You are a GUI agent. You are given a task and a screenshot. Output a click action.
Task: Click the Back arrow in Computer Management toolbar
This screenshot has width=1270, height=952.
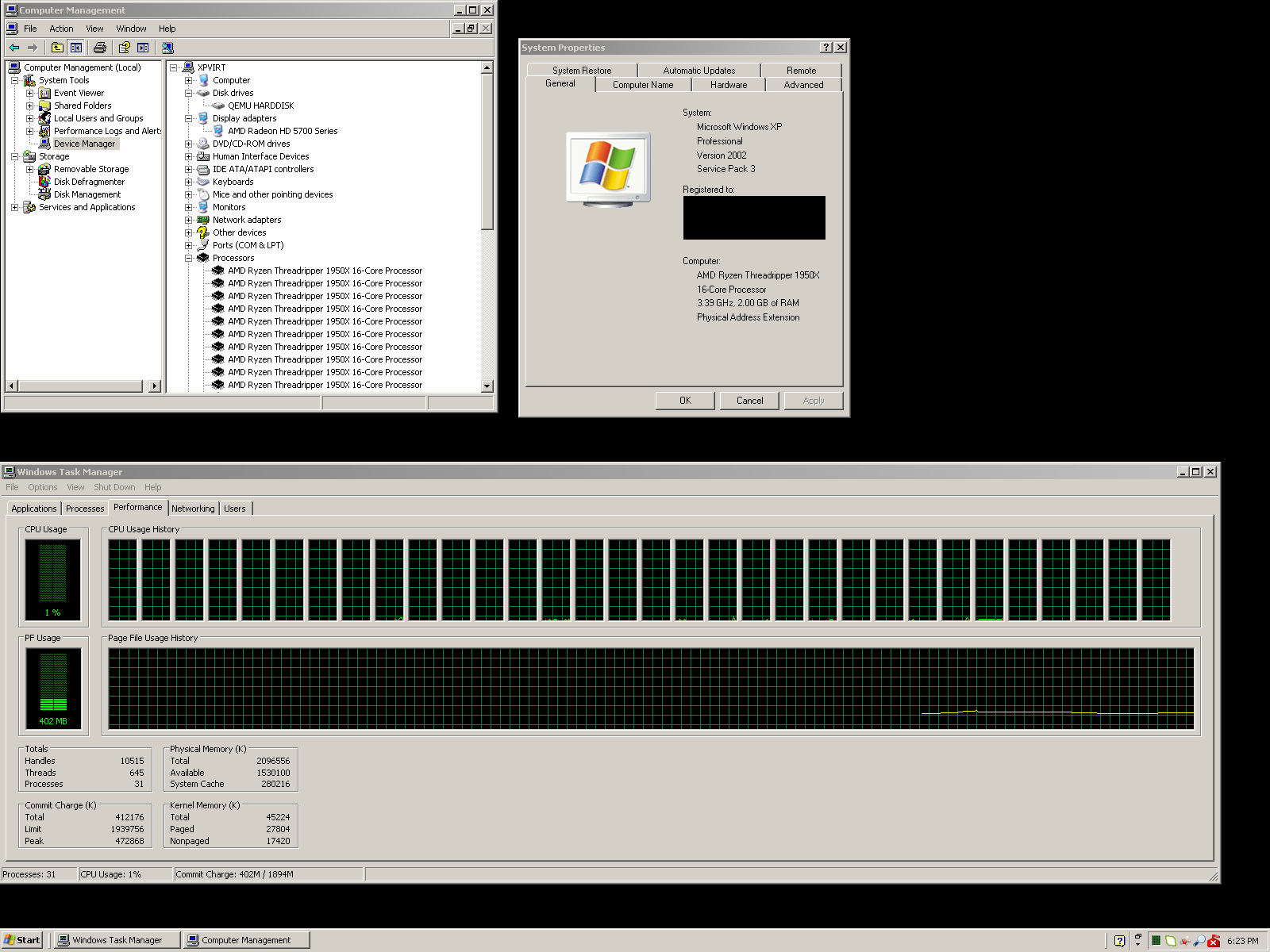tap(14, 48)
